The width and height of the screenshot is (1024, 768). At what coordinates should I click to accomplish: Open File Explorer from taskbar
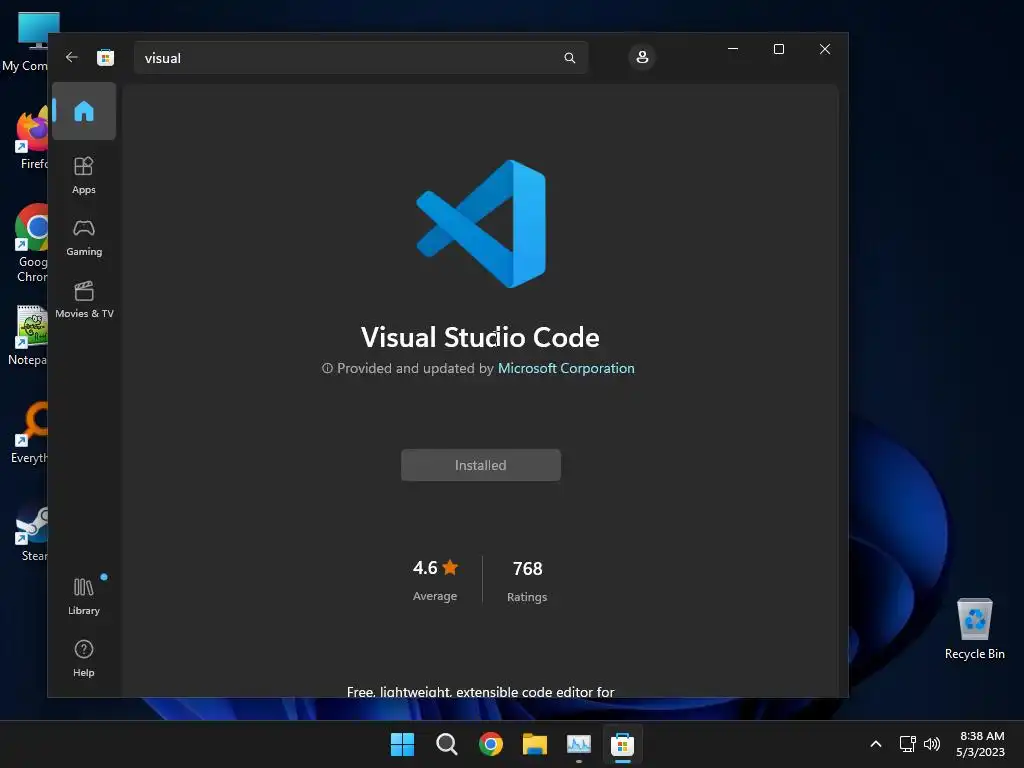[x=535, y=744]
